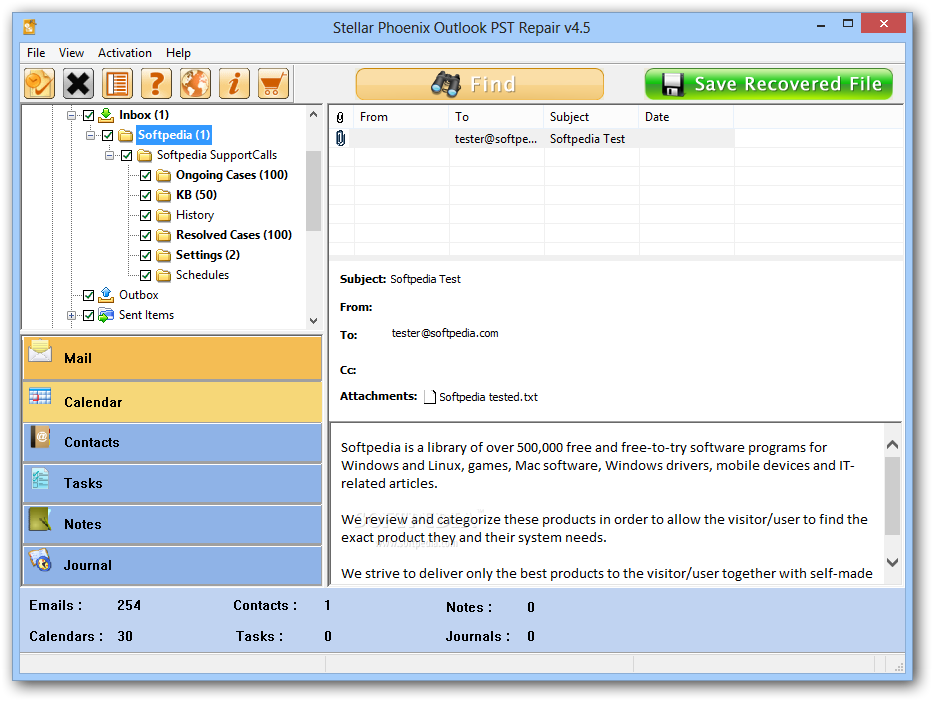Click the Journal clock icon
Screen dimensions: 933x701
[x=40, y=560]
